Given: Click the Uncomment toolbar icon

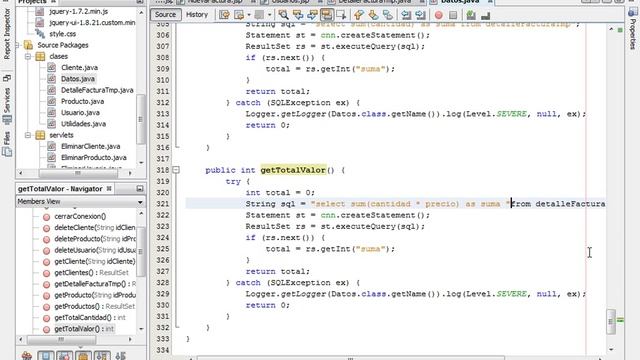Looking at the screenshot, I should pos(485,15).
